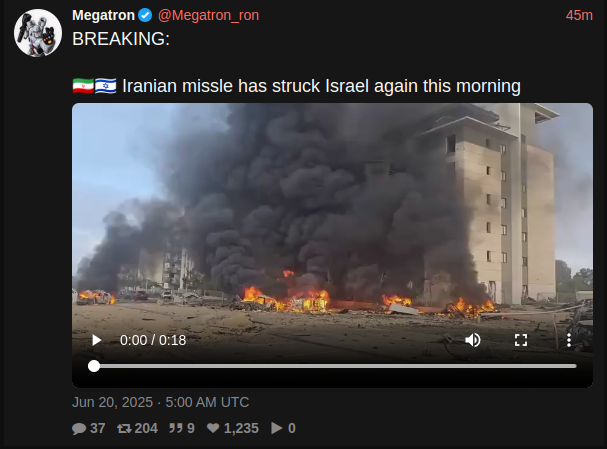607x449 pixels.
Task: Open the Megatron profile avatar
Action: (38, 33)
